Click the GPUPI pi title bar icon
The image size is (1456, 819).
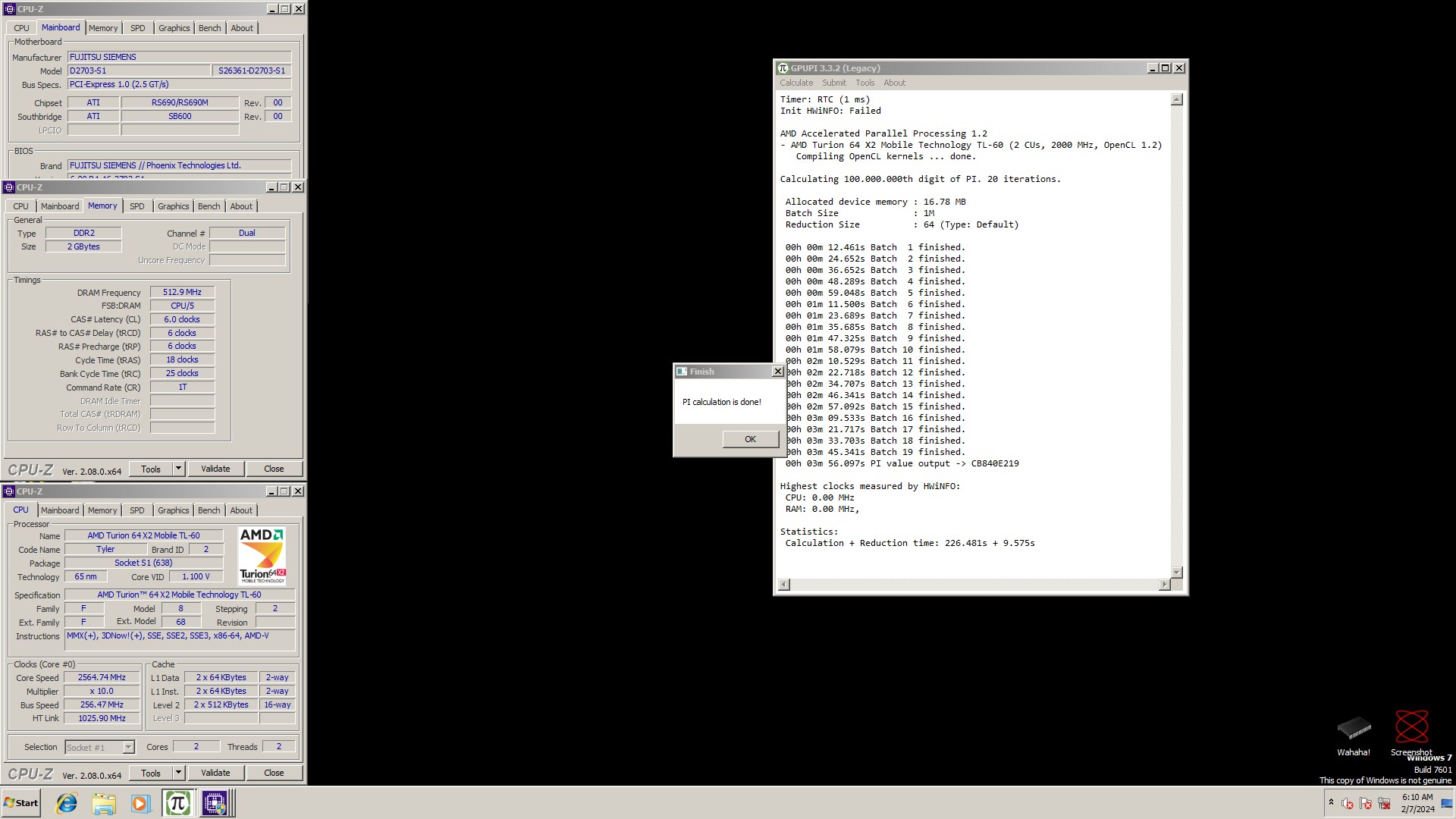783,68
